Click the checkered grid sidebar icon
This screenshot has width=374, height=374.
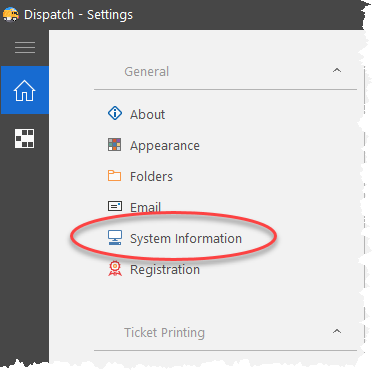(25, 138)
